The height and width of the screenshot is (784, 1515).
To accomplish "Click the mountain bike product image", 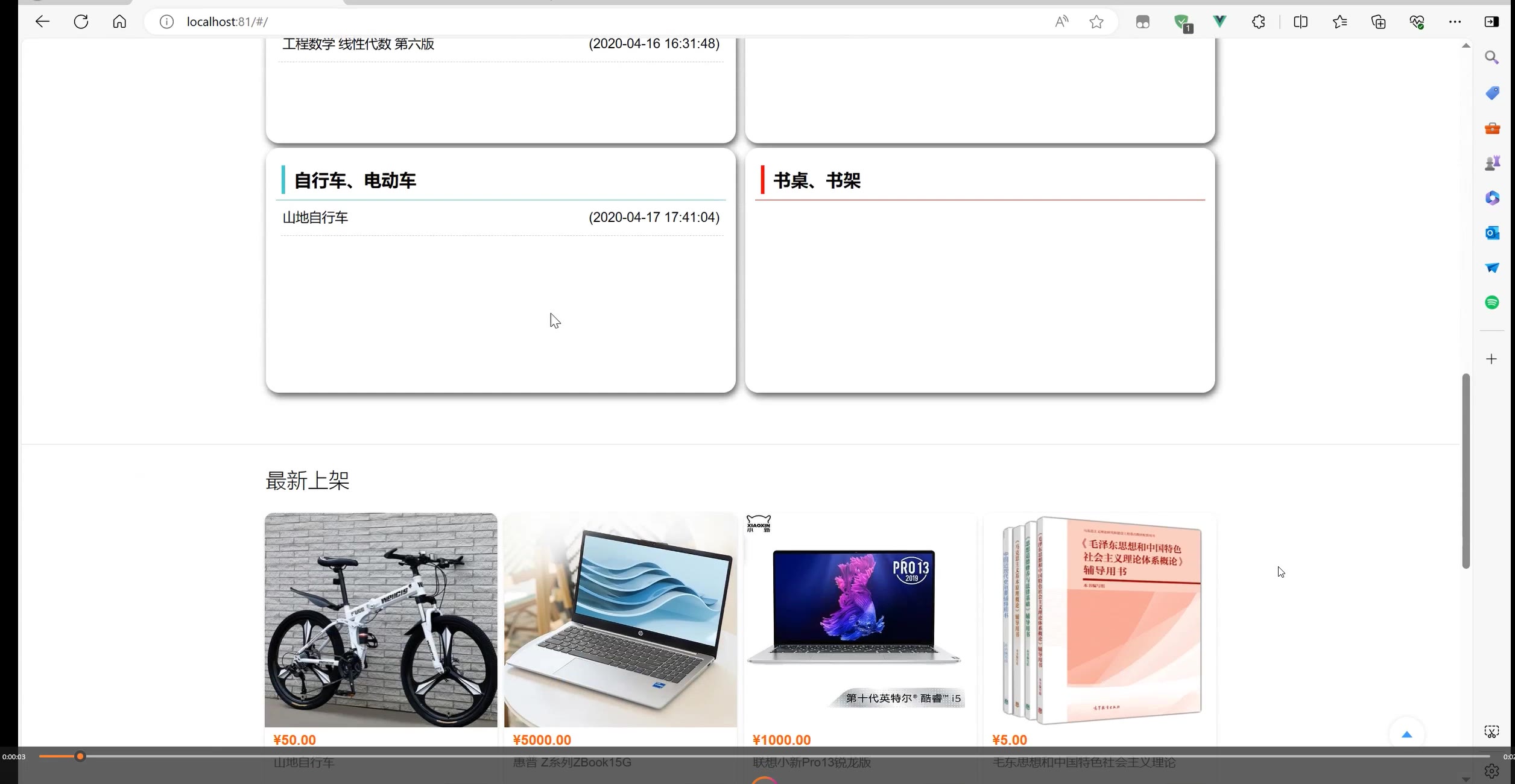I will pyautogui.click(x=381, y=620).
